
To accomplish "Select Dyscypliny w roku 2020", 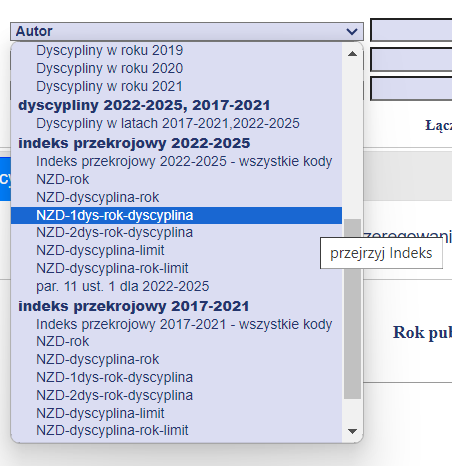I will tap(176, 68).
